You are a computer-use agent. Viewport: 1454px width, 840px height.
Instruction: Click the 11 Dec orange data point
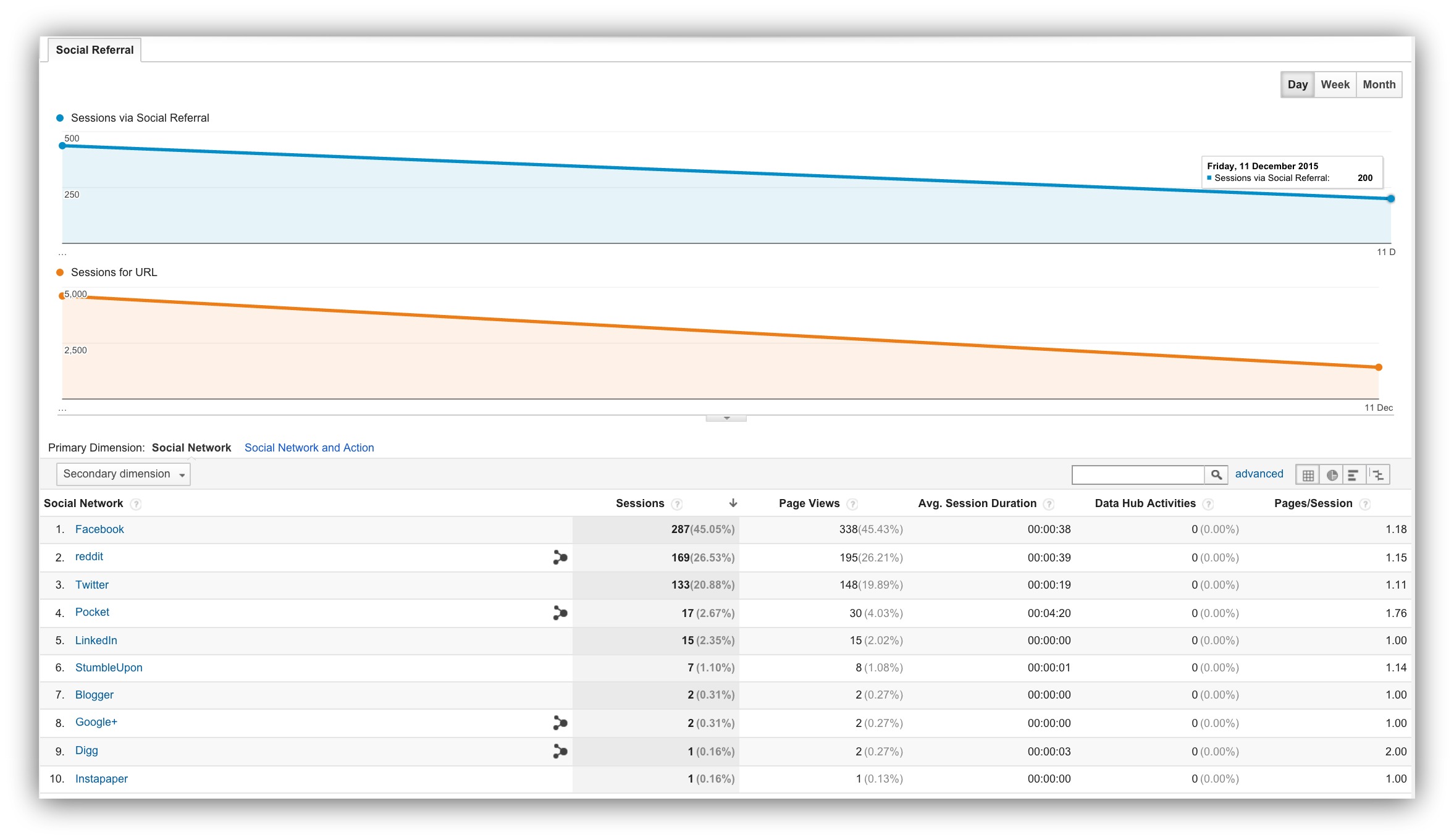(x=1379, y=367)
